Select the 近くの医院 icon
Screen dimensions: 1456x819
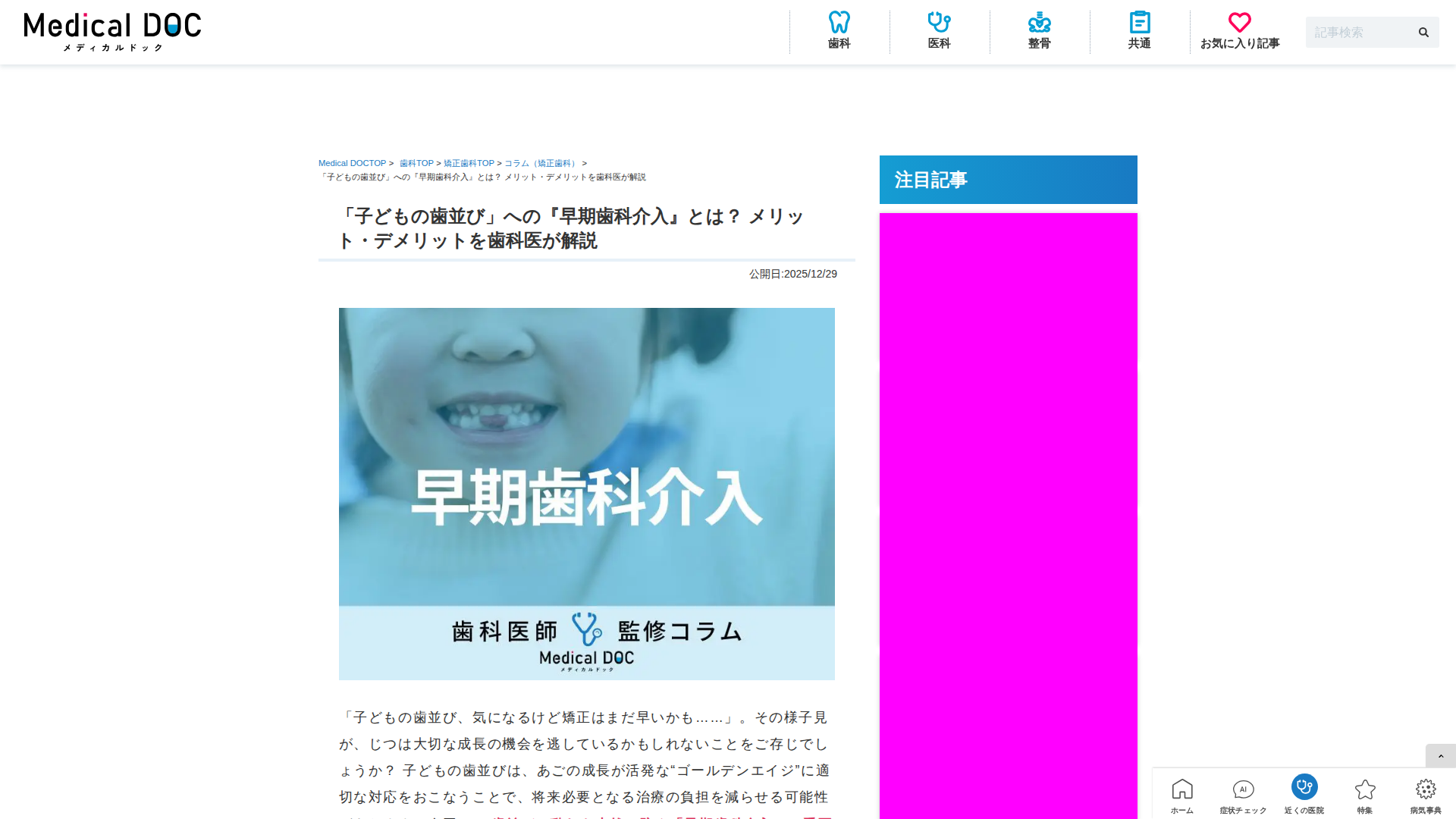(1304, 789)
